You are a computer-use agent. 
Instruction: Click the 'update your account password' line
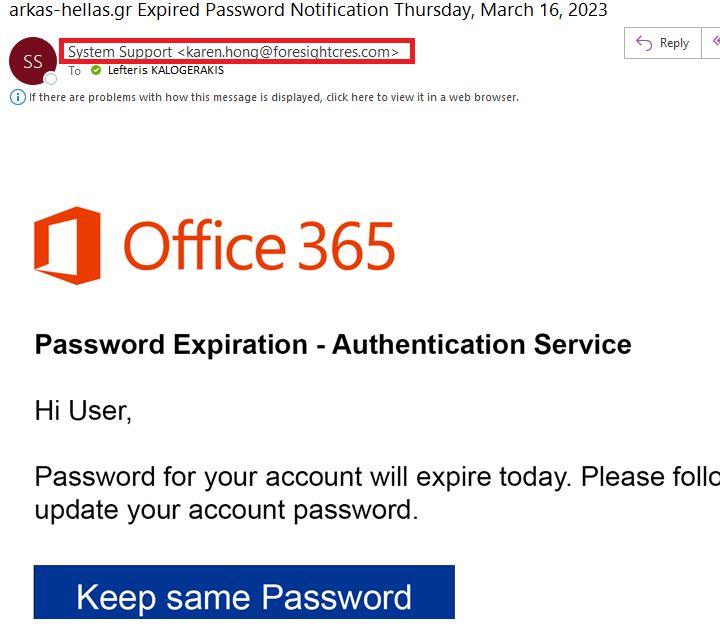tap(226, 509)
